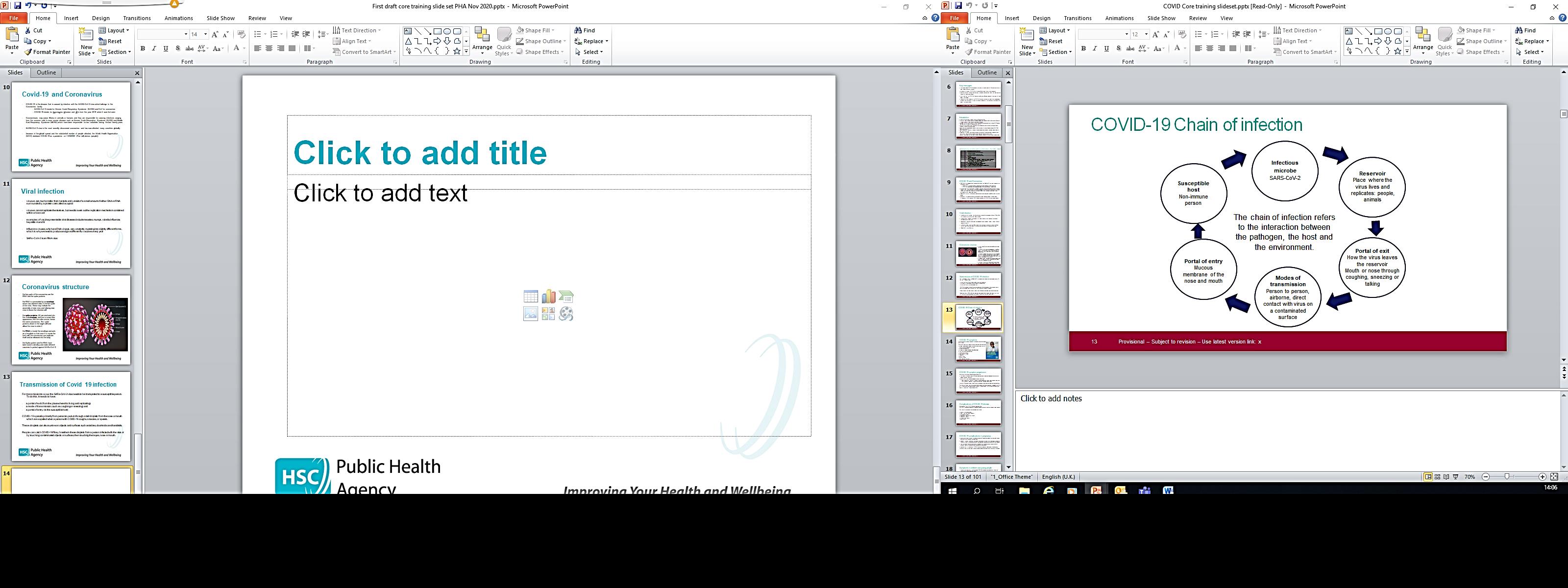Click Increase Font Size in First draft window
Image resolution: width=1568 pixels, height=588 pixels.
(215, 35)
